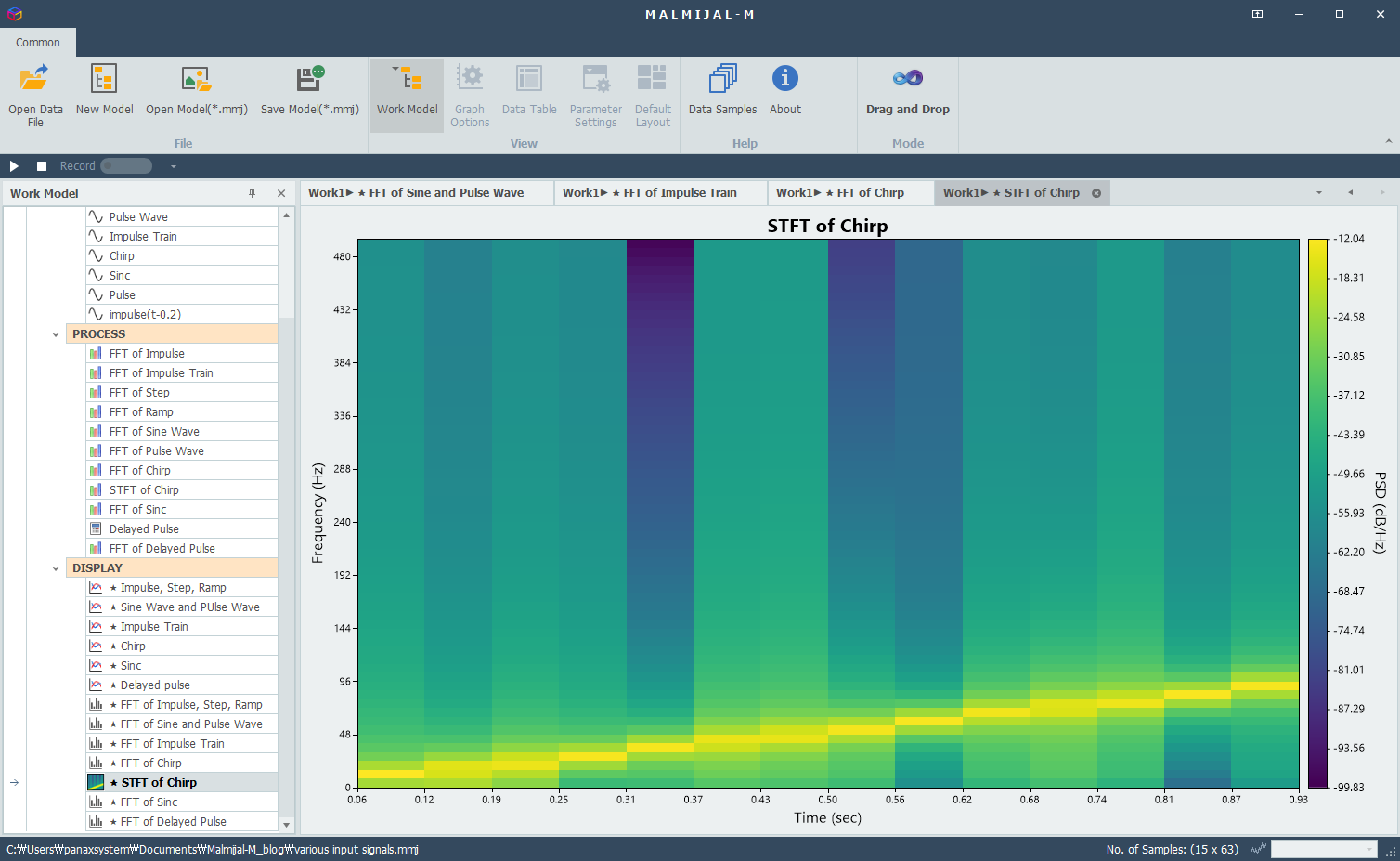
Task: Open ★ FFT of Delayed Pulse display
Action: click(182, 822)
